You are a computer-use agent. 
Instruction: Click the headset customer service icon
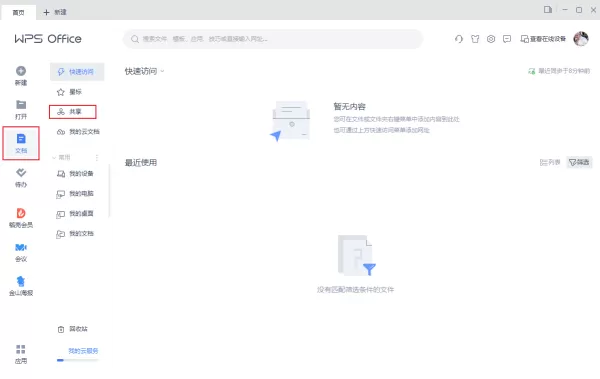(459, 39)
